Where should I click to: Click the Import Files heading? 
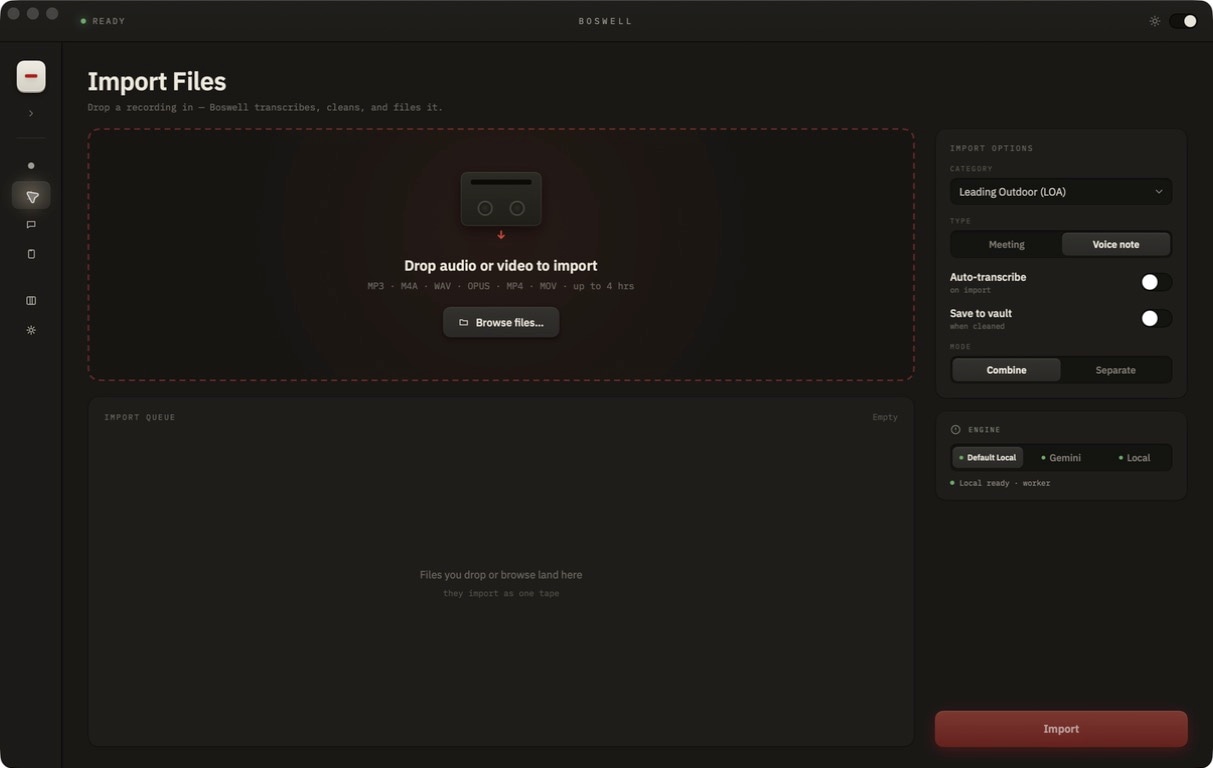pos(157,81)
